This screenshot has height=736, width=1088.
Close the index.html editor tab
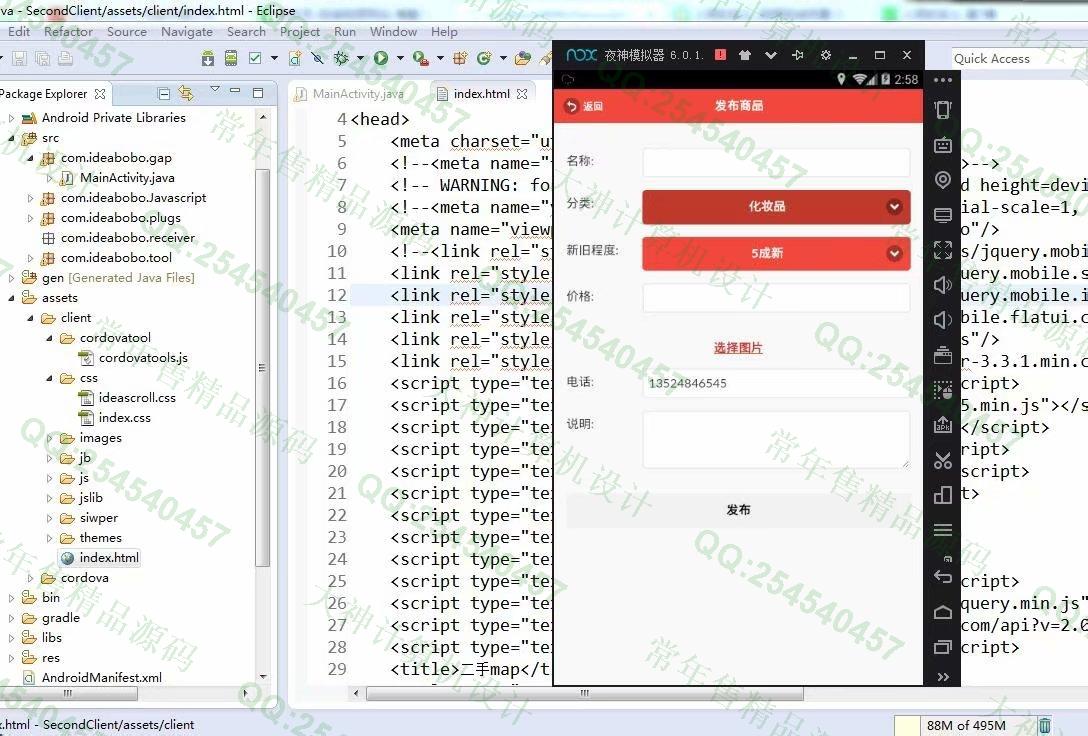pos(522,94)
